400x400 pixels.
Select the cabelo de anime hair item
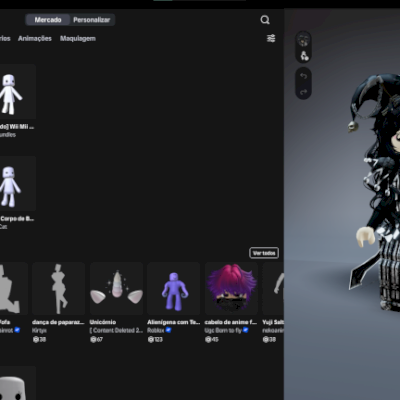click(231, 289)
